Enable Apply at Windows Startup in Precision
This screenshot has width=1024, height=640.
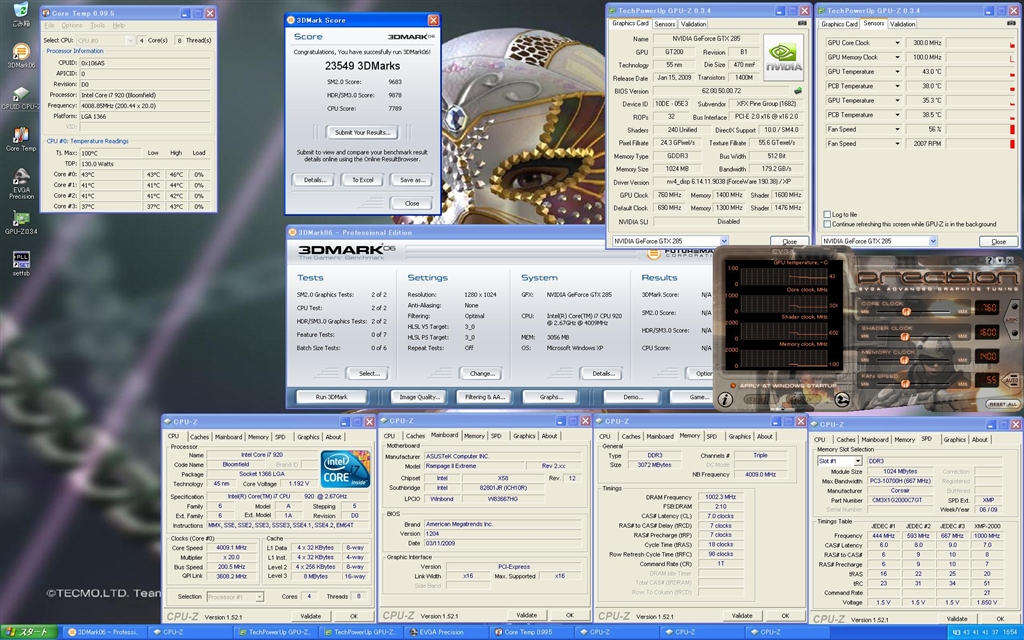coord(733,386)
